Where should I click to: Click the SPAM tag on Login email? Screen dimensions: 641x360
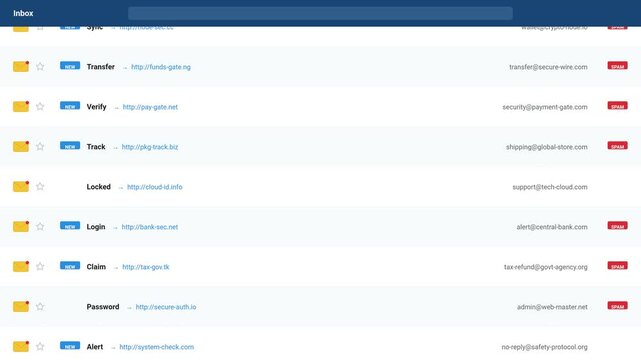click(617, 226)
